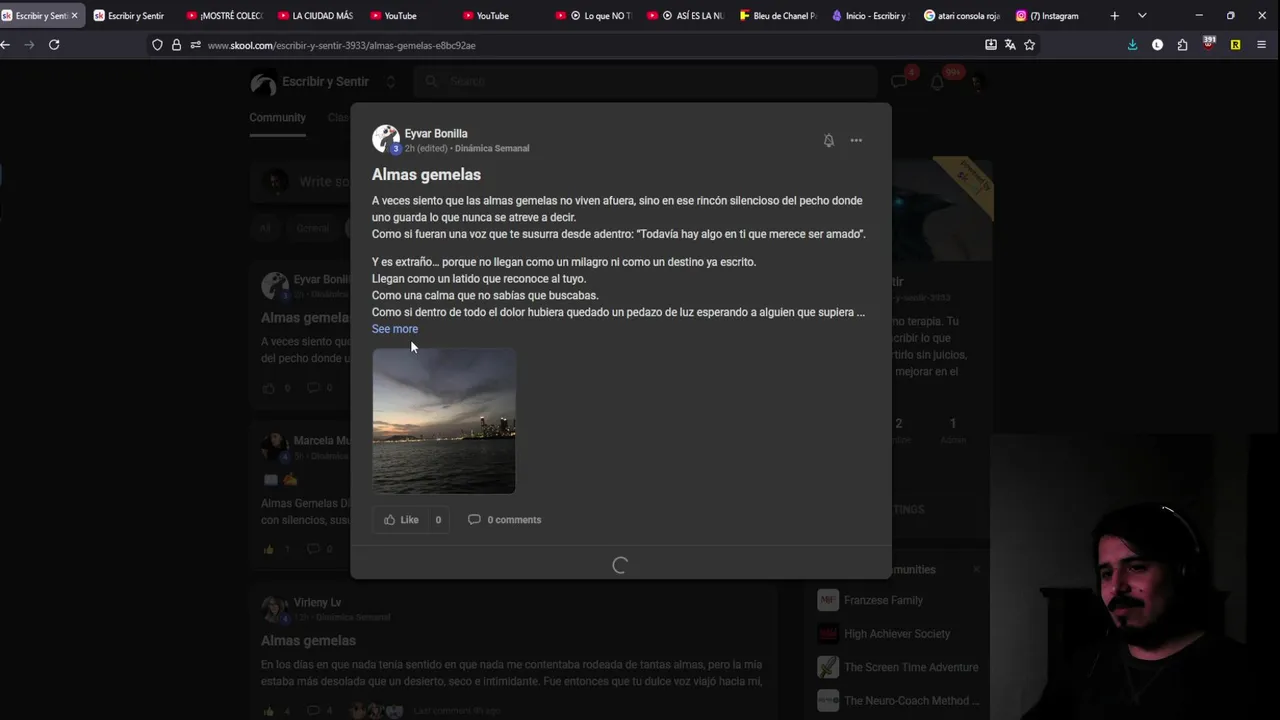Expand the list all tabs dropdown

click(x=1142, y=16)
